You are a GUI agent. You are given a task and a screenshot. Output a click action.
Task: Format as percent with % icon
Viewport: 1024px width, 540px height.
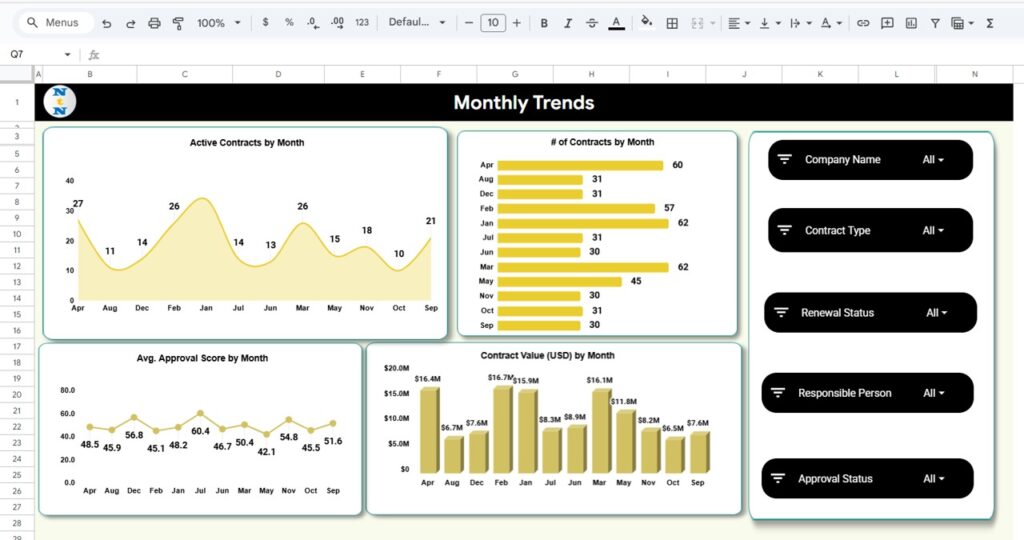289,22
